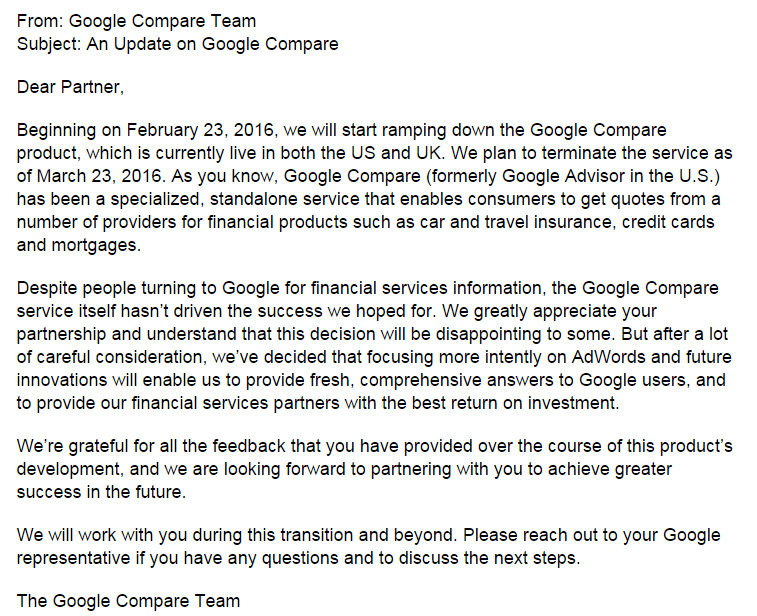This screenshot has width=757, height=616.
Task: Click the closing signature "The Google Compare Team"
Action: (128, 601)
